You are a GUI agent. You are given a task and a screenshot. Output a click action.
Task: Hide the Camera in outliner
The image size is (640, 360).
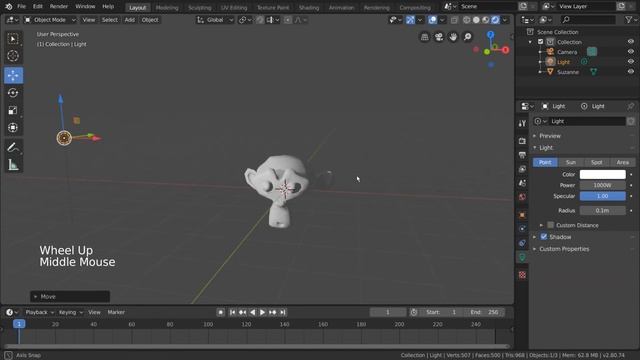[x=631, y=52]
